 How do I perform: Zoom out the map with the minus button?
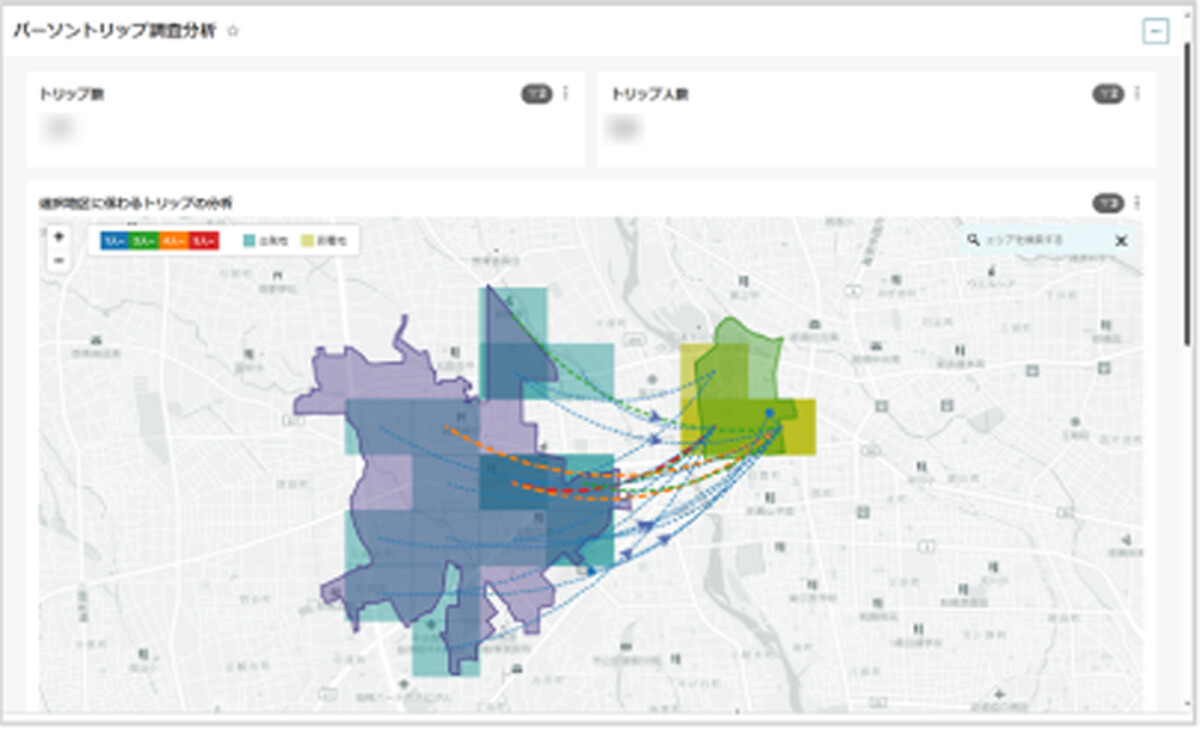pyautogui.click(x=59, y=260)
